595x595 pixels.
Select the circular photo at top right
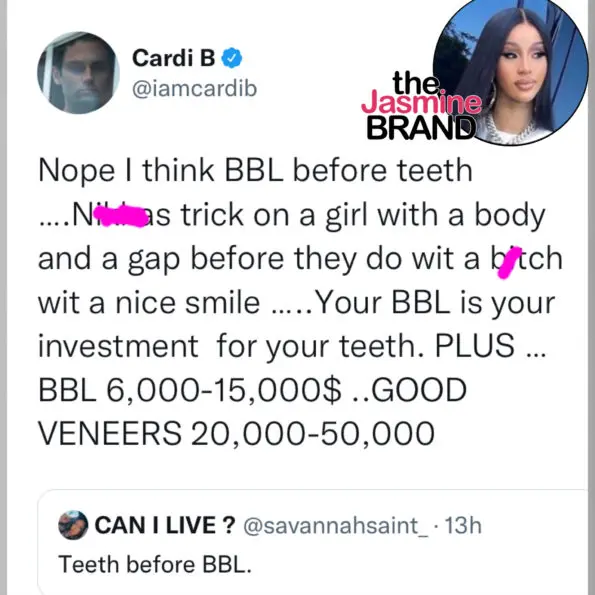511,69
